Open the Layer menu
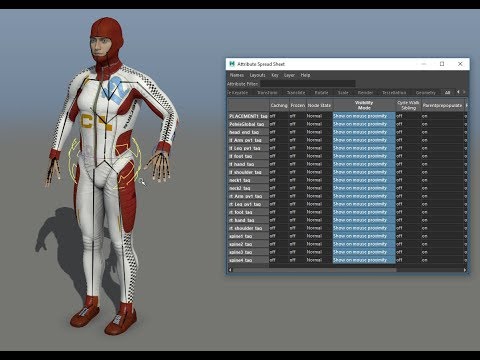This screenshot has width=480, height=360. tap(289, 75)
